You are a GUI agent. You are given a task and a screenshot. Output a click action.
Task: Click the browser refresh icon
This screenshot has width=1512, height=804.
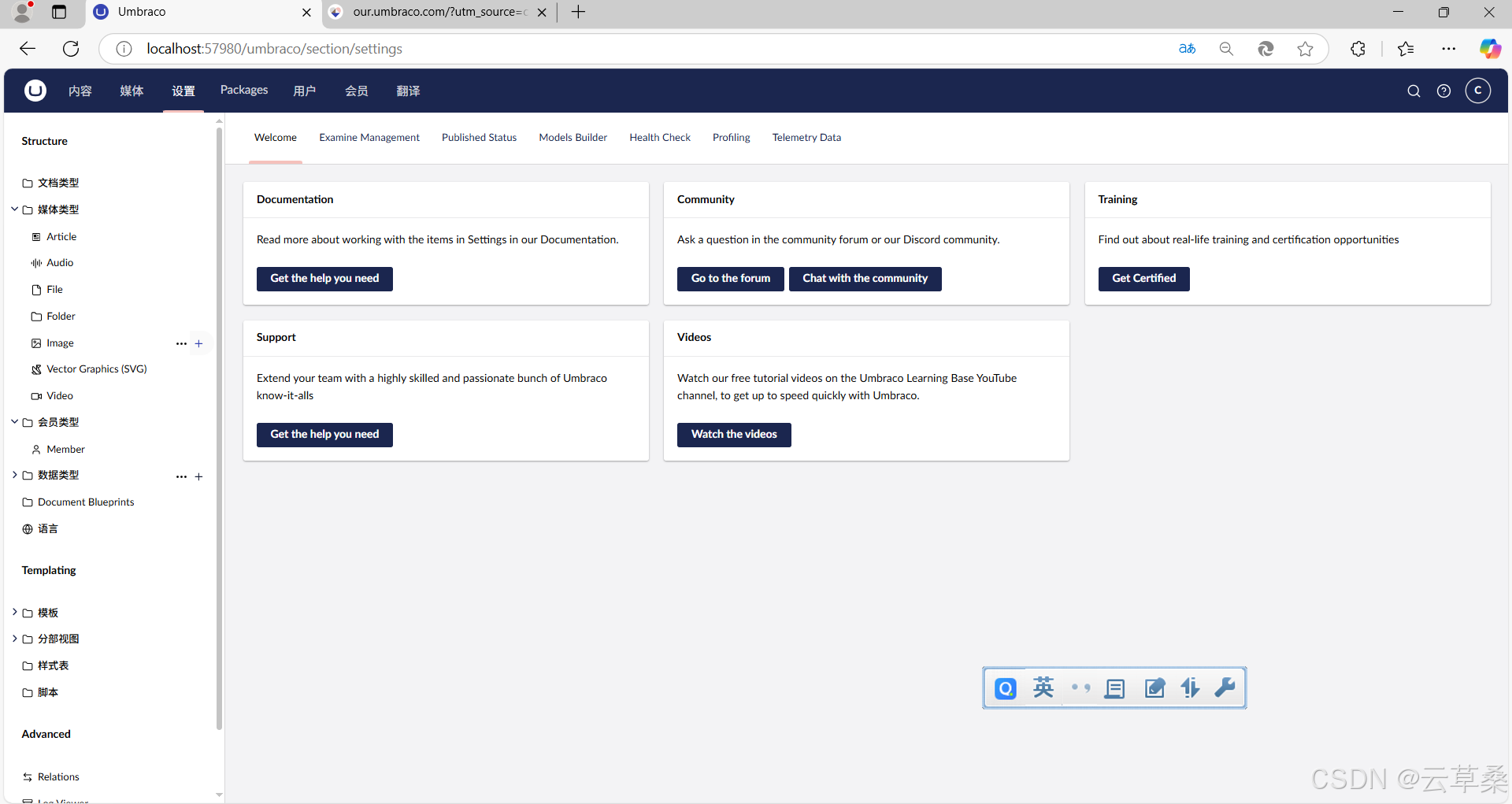[x=71, y=49]
